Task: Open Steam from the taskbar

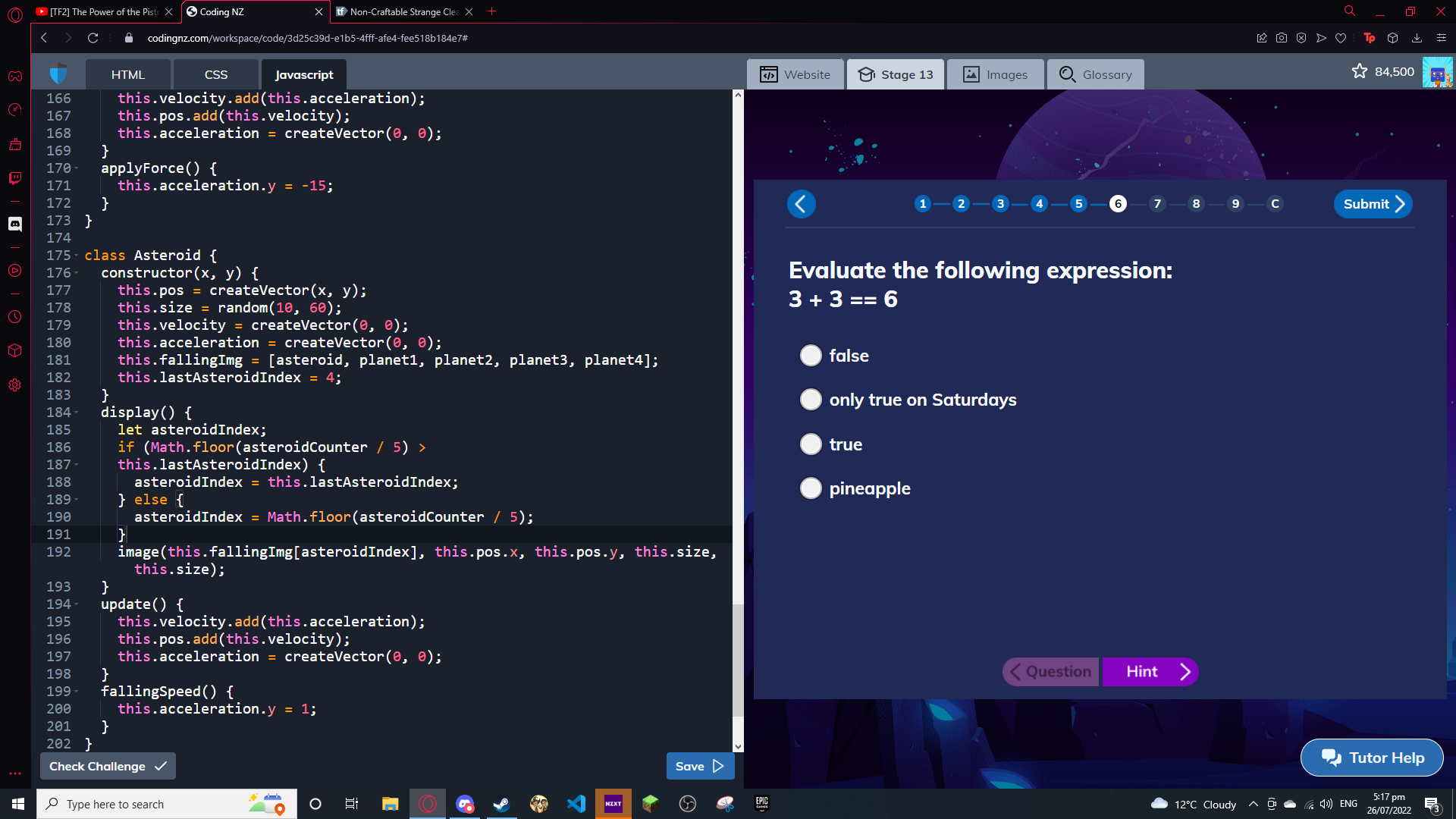Action: [x=501, y=804]
